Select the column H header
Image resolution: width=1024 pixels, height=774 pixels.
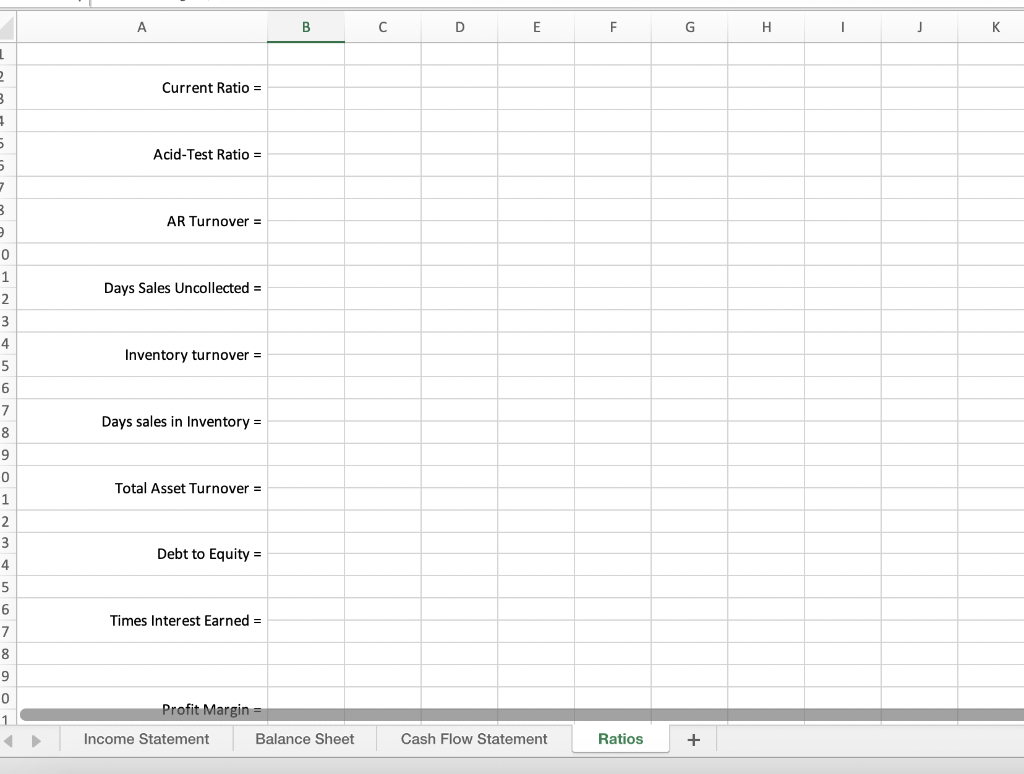(766, 27)
